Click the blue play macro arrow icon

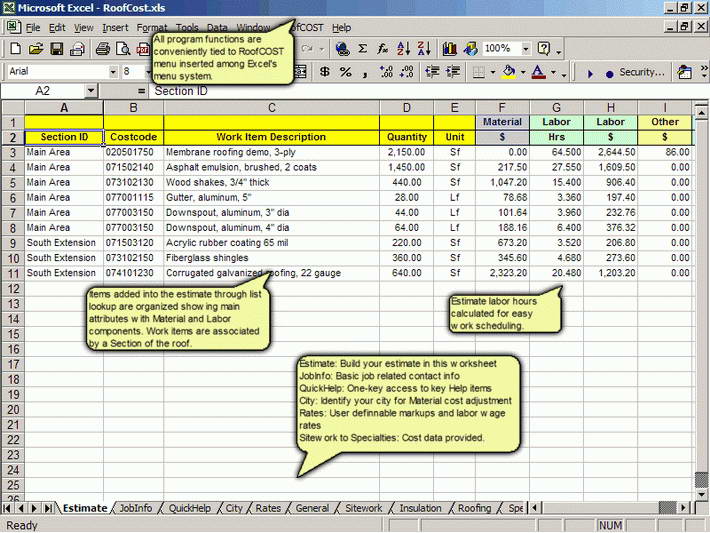pyautogui.click(x=590, y=73)
